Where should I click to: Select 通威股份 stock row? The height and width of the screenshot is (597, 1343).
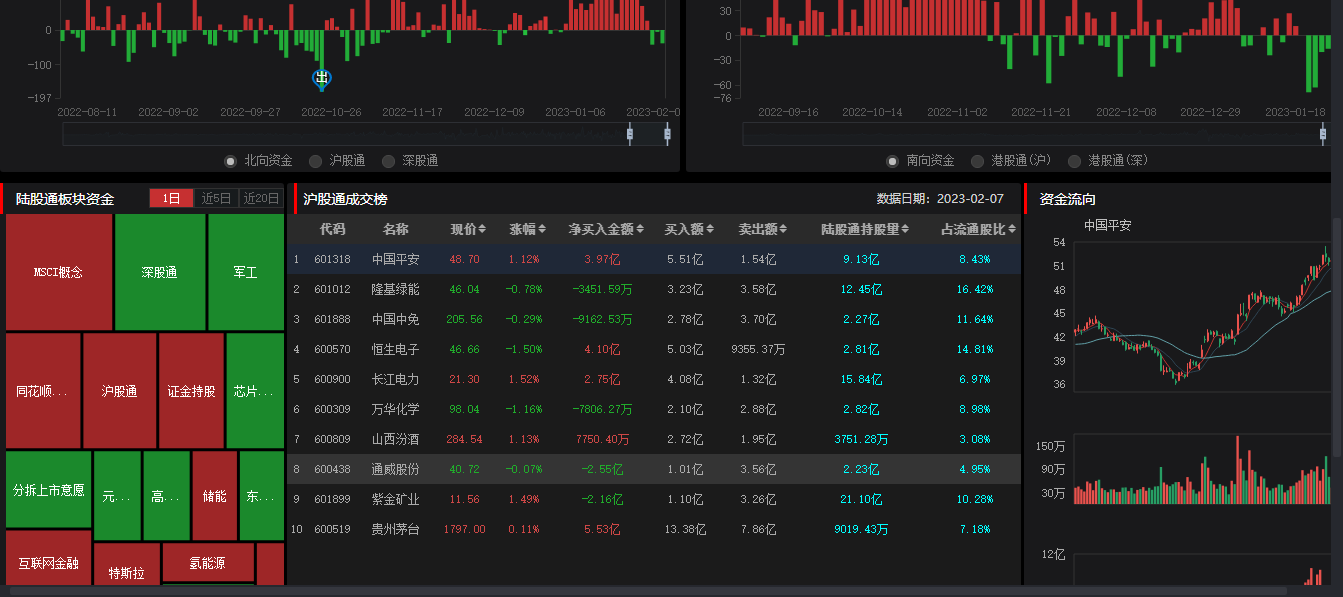point(654,469)
